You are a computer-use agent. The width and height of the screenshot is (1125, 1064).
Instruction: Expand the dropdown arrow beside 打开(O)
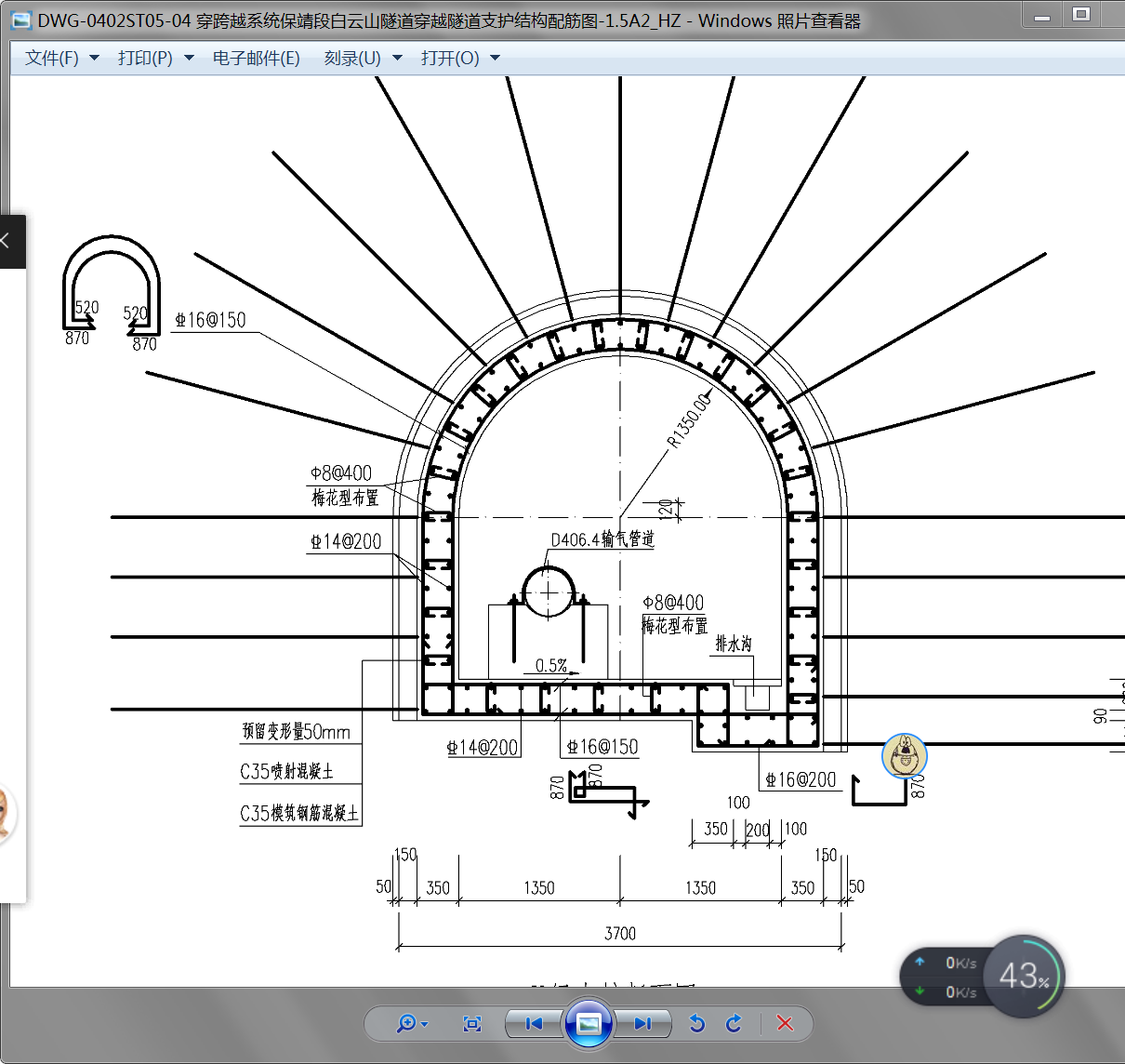495,58
